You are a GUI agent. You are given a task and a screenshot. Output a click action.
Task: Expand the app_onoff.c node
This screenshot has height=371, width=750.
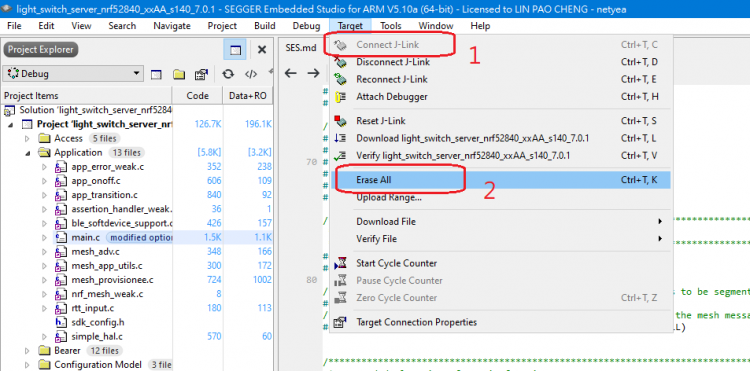coord(44,181)
